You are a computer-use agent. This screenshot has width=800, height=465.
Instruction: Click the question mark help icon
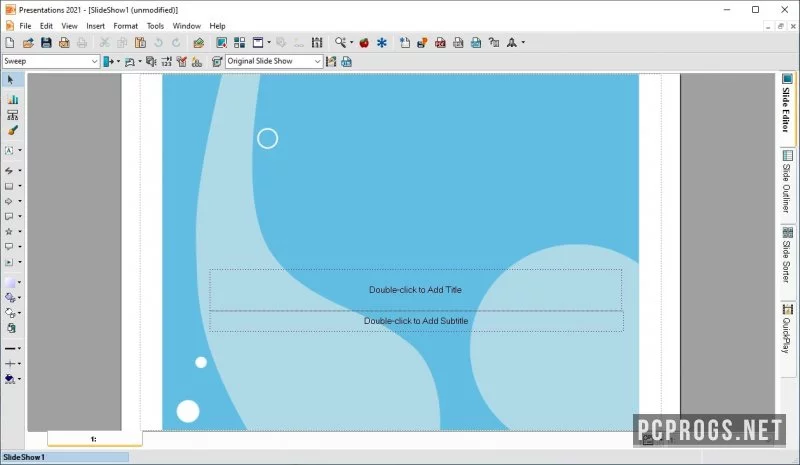coord(493,43)
